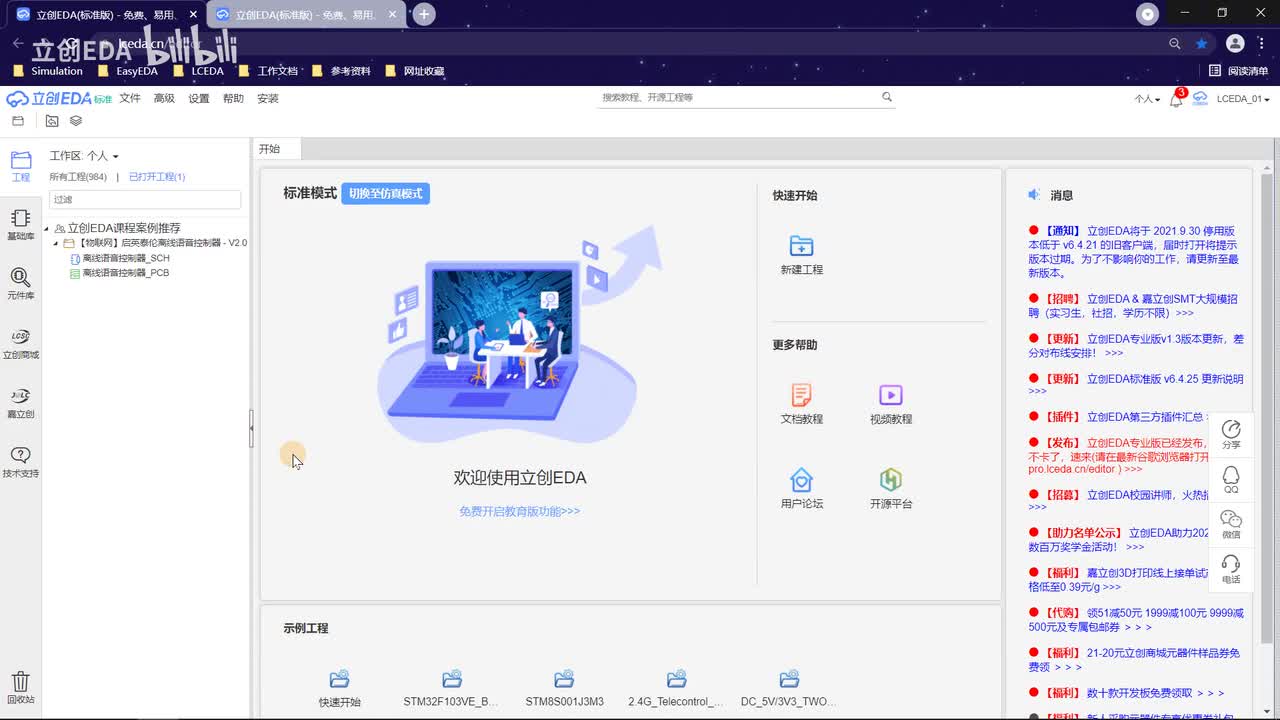Open the 设置 menu
This screenshot has width=1280, height=720.
point(199,98)
